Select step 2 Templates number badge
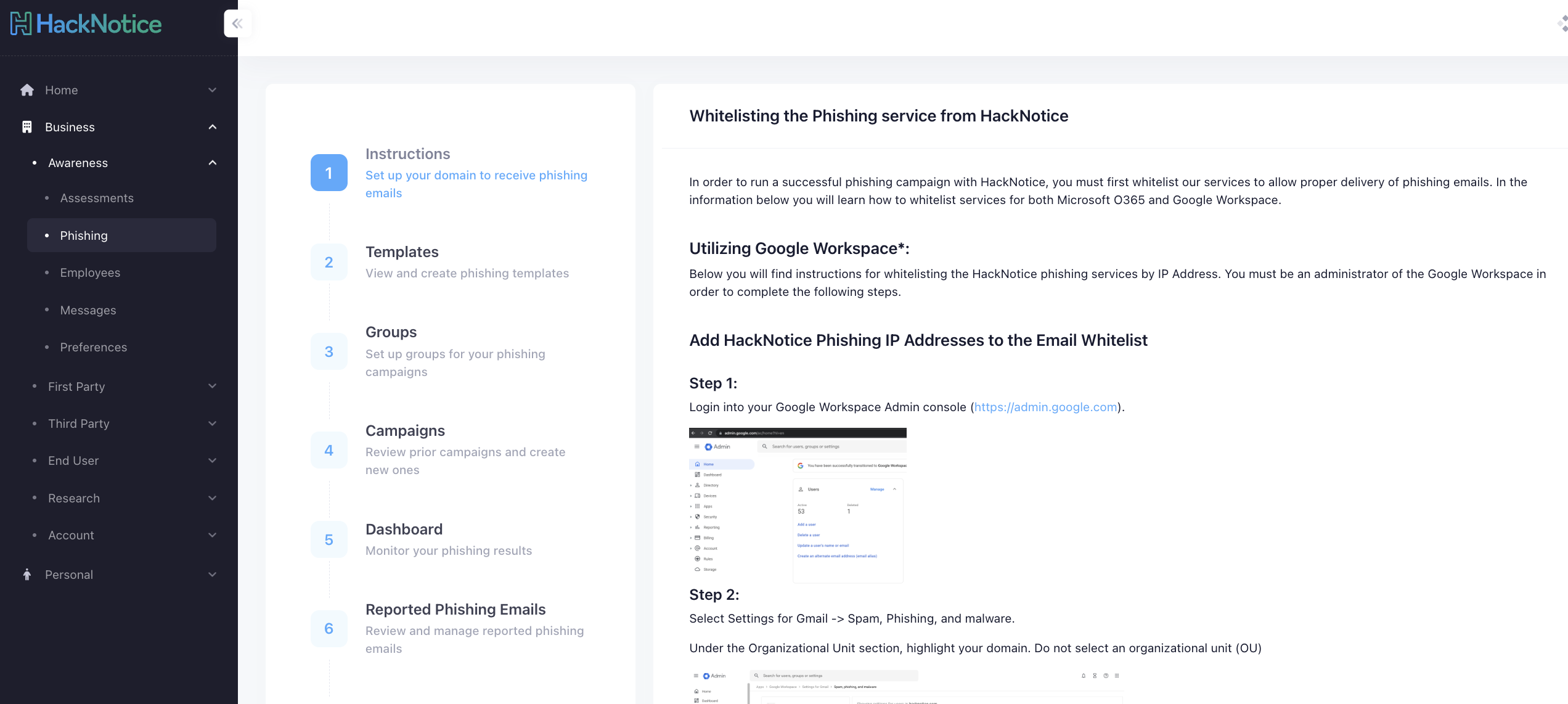This screenshot has width=1568, height=704. [329, 262]
